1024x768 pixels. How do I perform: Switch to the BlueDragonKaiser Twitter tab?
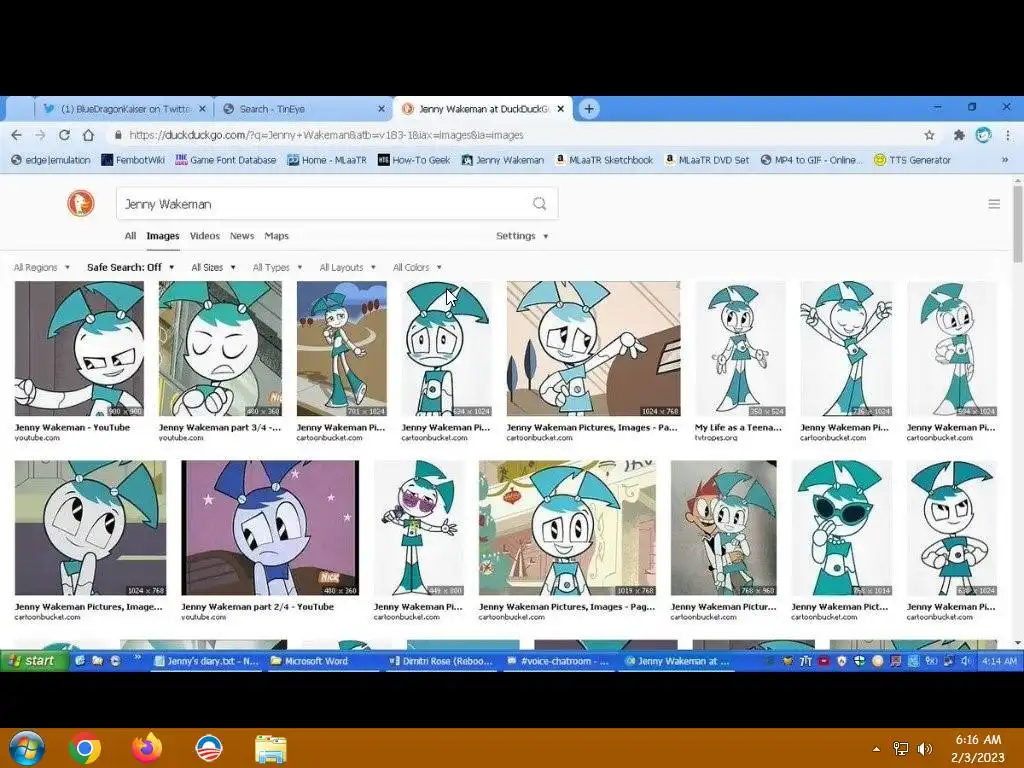coord(124,109)
